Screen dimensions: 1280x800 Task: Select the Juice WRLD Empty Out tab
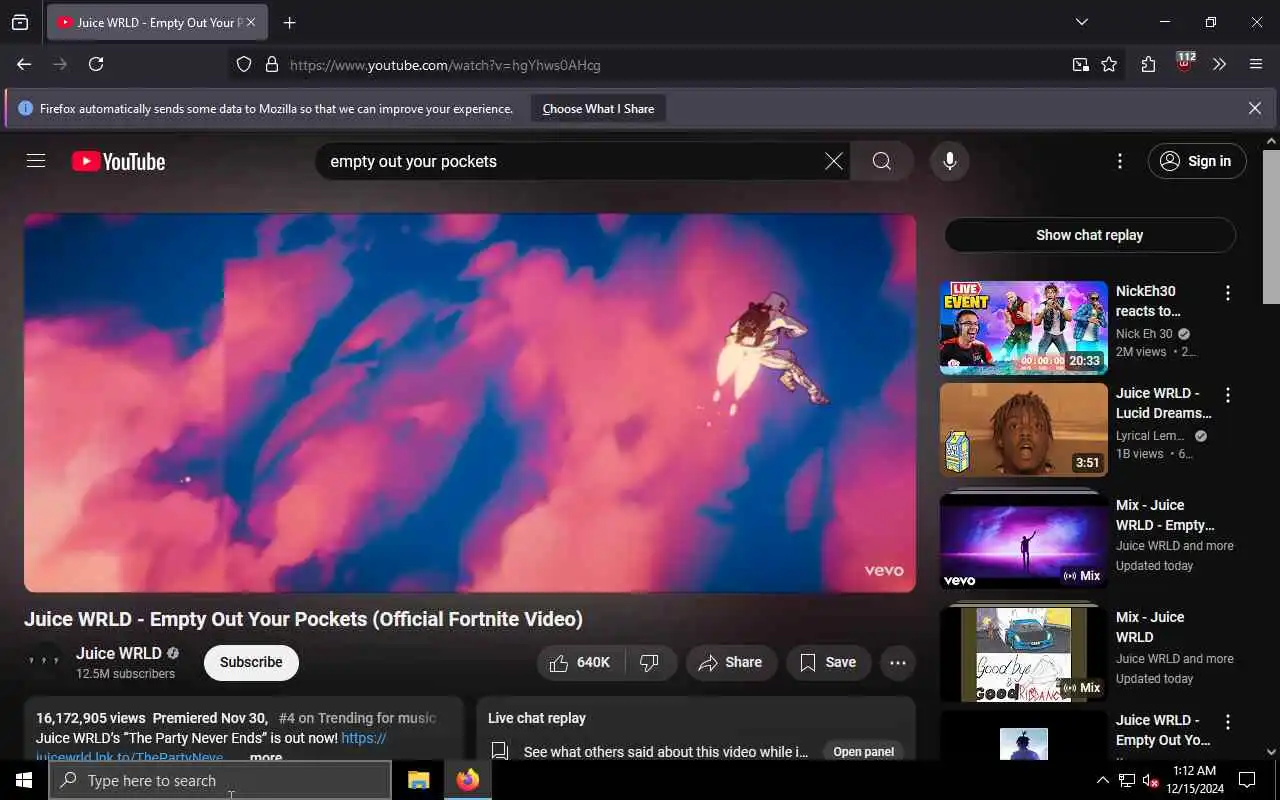[x=157, y=22]
